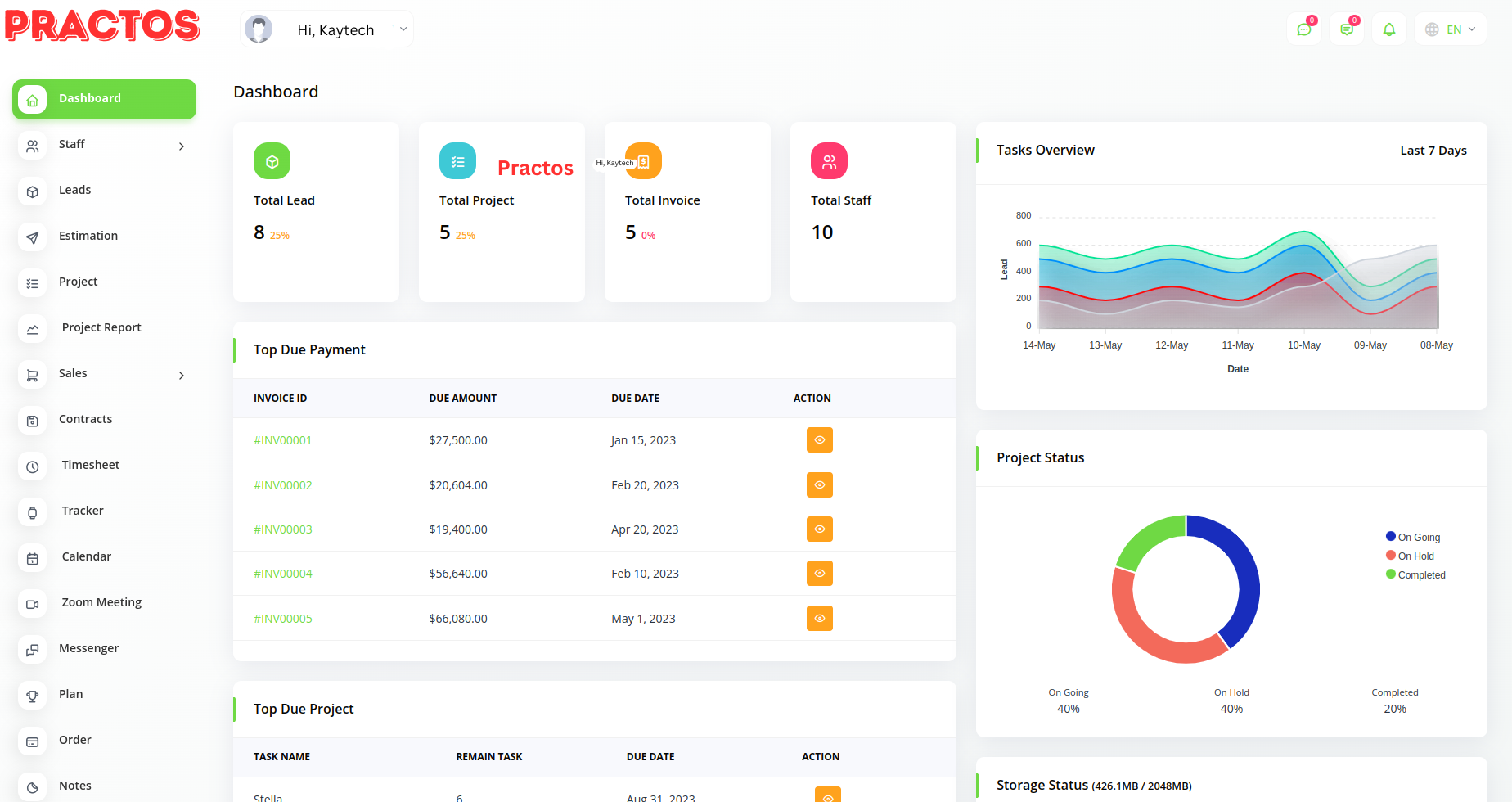The width and height of the screenshot is (1512, 802).
Task: View invoice #INV00005 using eye button
Action: 819,619
